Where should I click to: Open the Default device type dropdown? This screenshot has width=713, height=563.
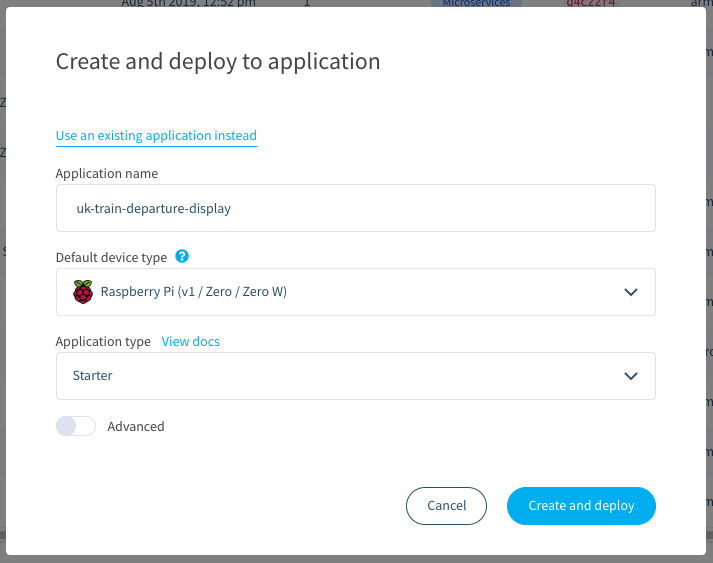(355, 292)
